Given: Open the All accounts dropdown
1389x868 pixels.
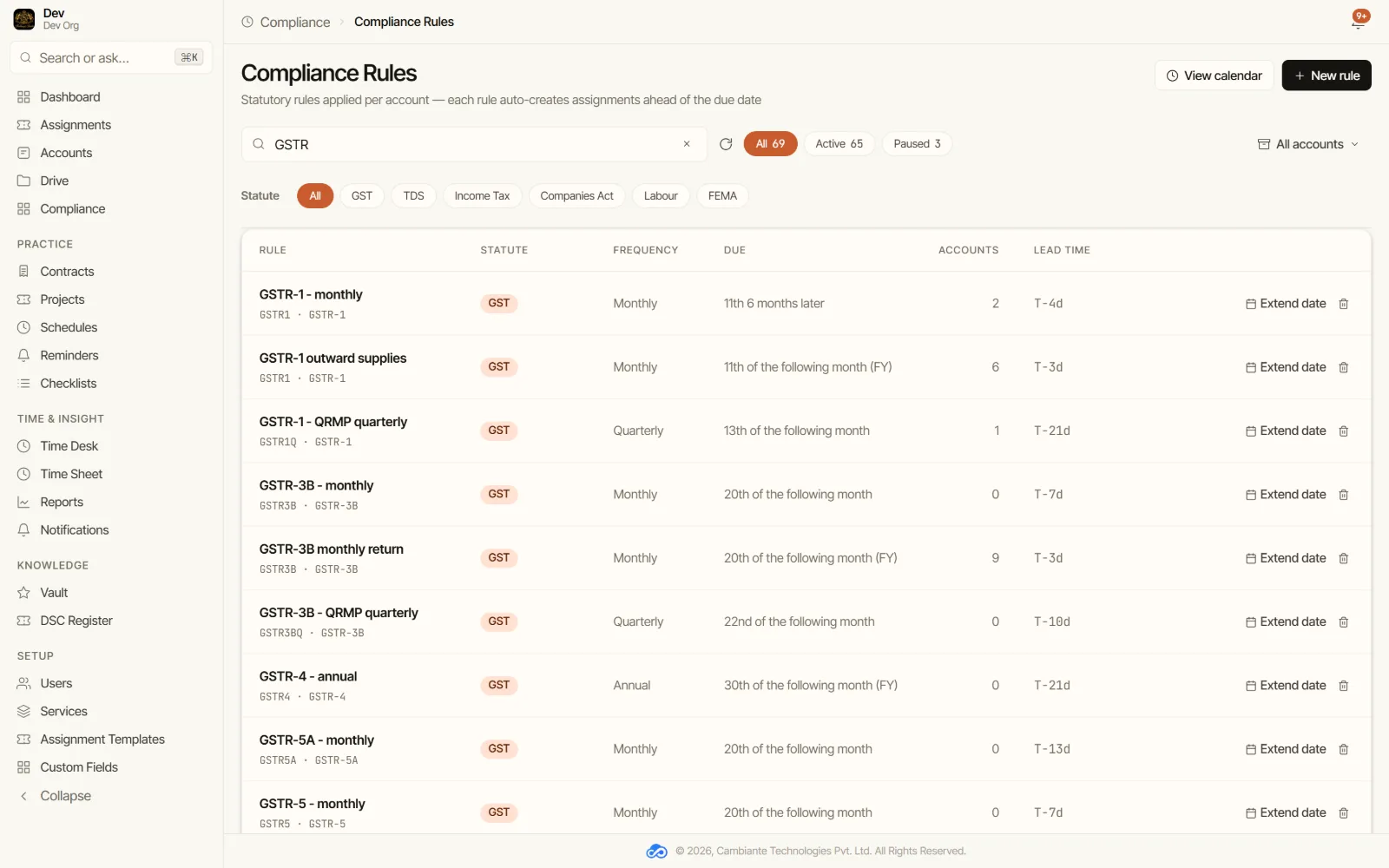Looking at the screenshot, I should coord(1308,144).
